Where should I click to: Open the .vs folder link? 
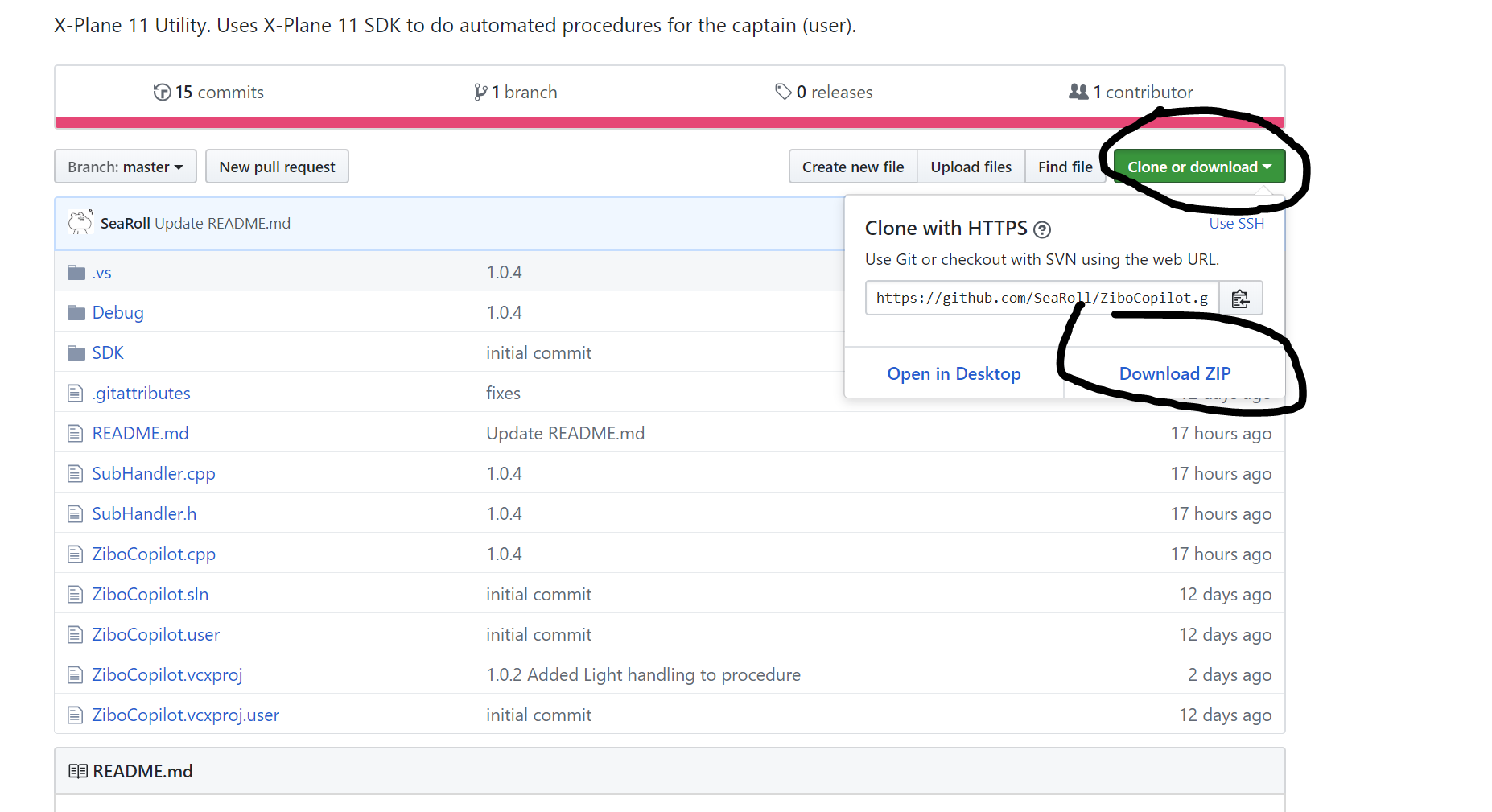(102, 273)
